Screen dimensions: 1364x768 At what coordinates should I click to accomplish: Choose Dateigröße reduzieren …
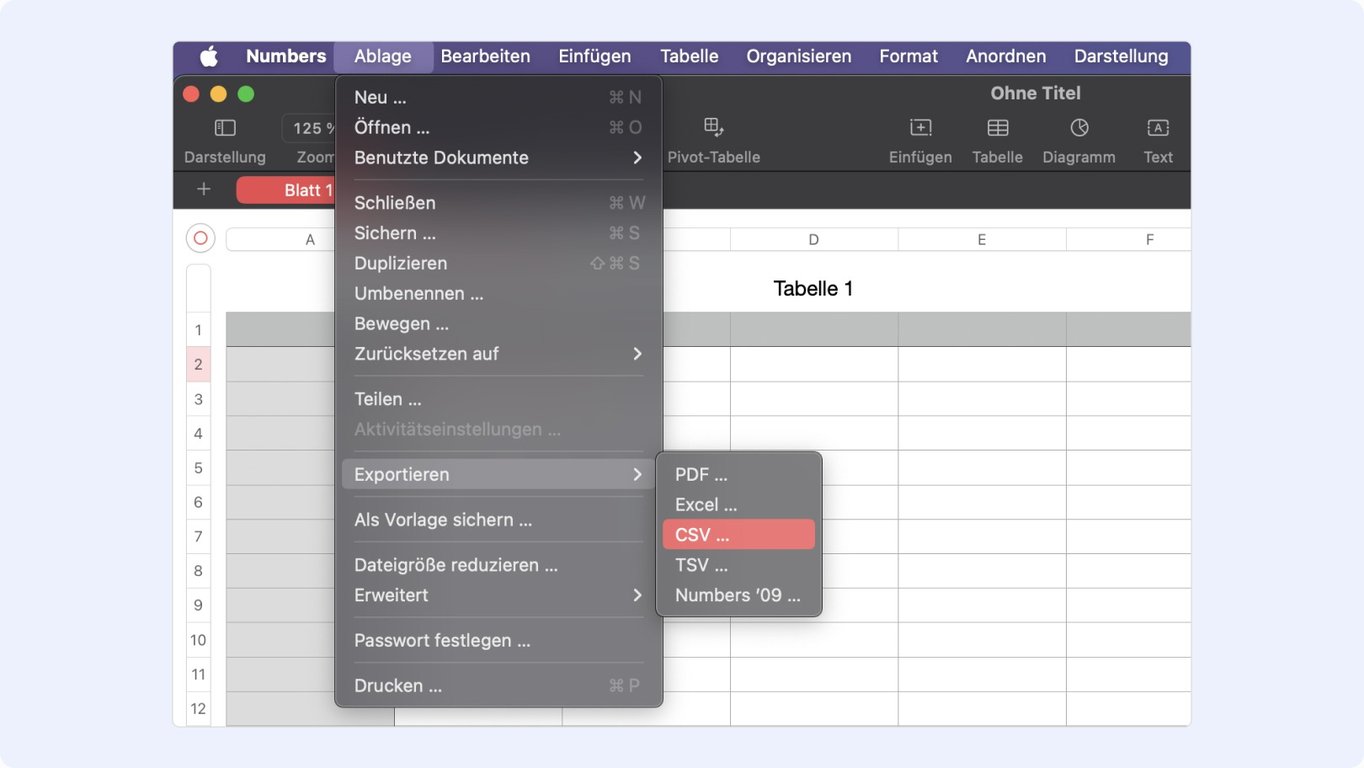498,565
